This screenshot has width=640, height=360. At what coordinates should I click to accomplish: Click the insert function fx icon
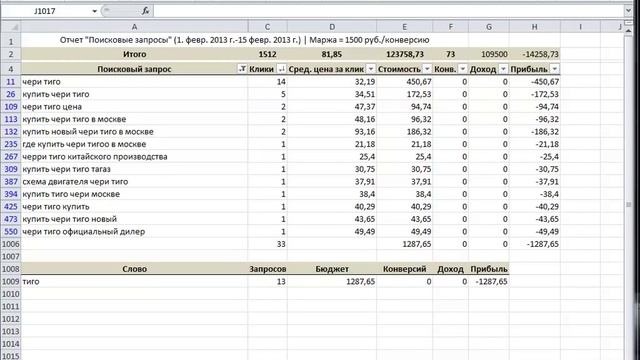[145, 11]
